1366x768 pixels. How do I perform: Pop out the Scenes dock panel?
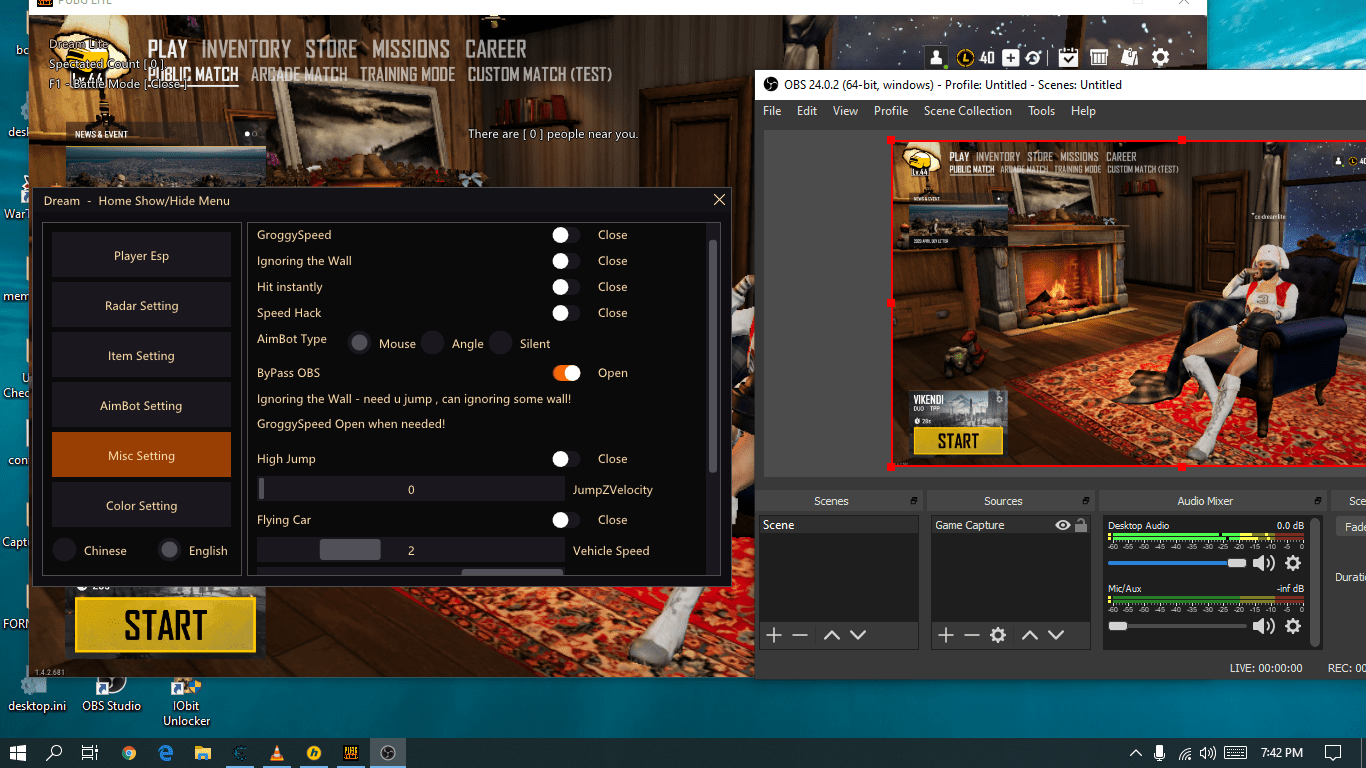(913, 501)
